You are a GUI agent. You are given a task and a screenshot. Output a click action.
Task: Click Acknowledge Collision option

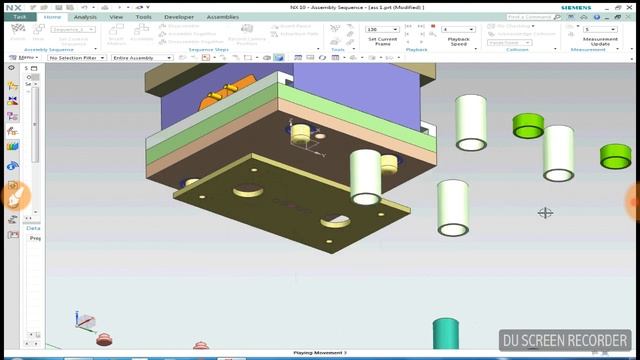point(522,34)
